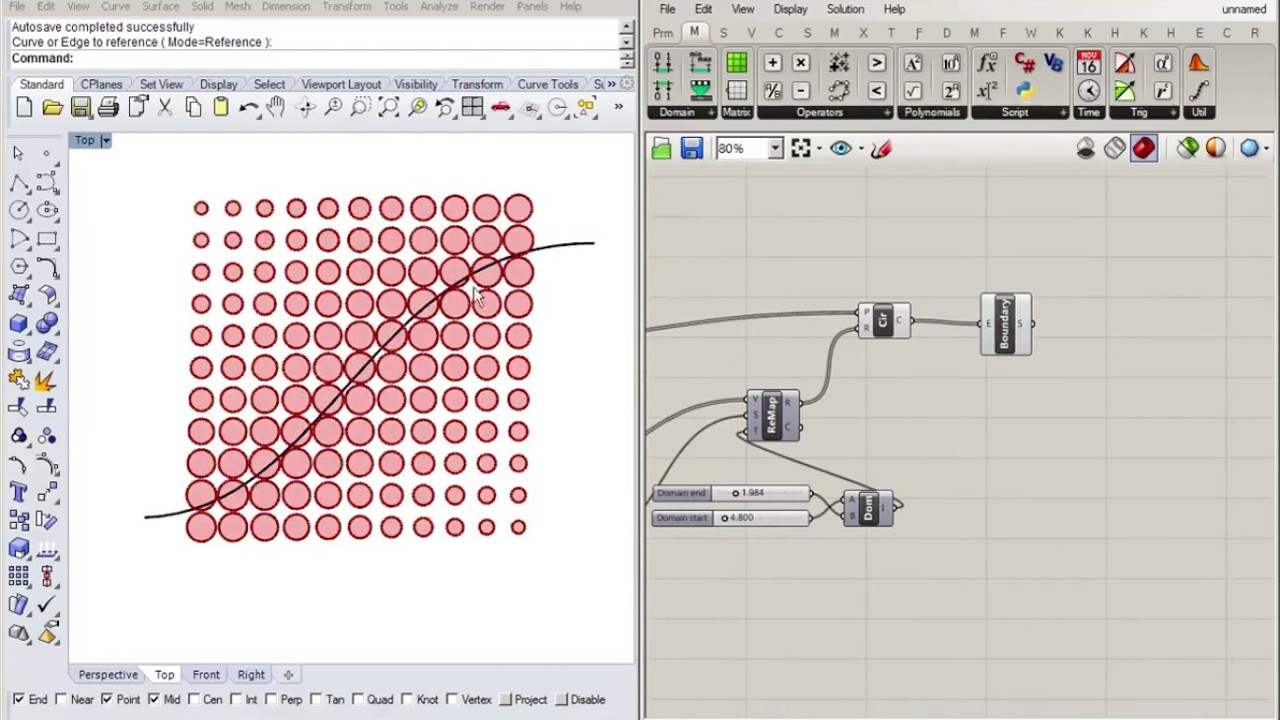
Task: Click the C# Script component icon
Action: click(x=1025, y=64)
